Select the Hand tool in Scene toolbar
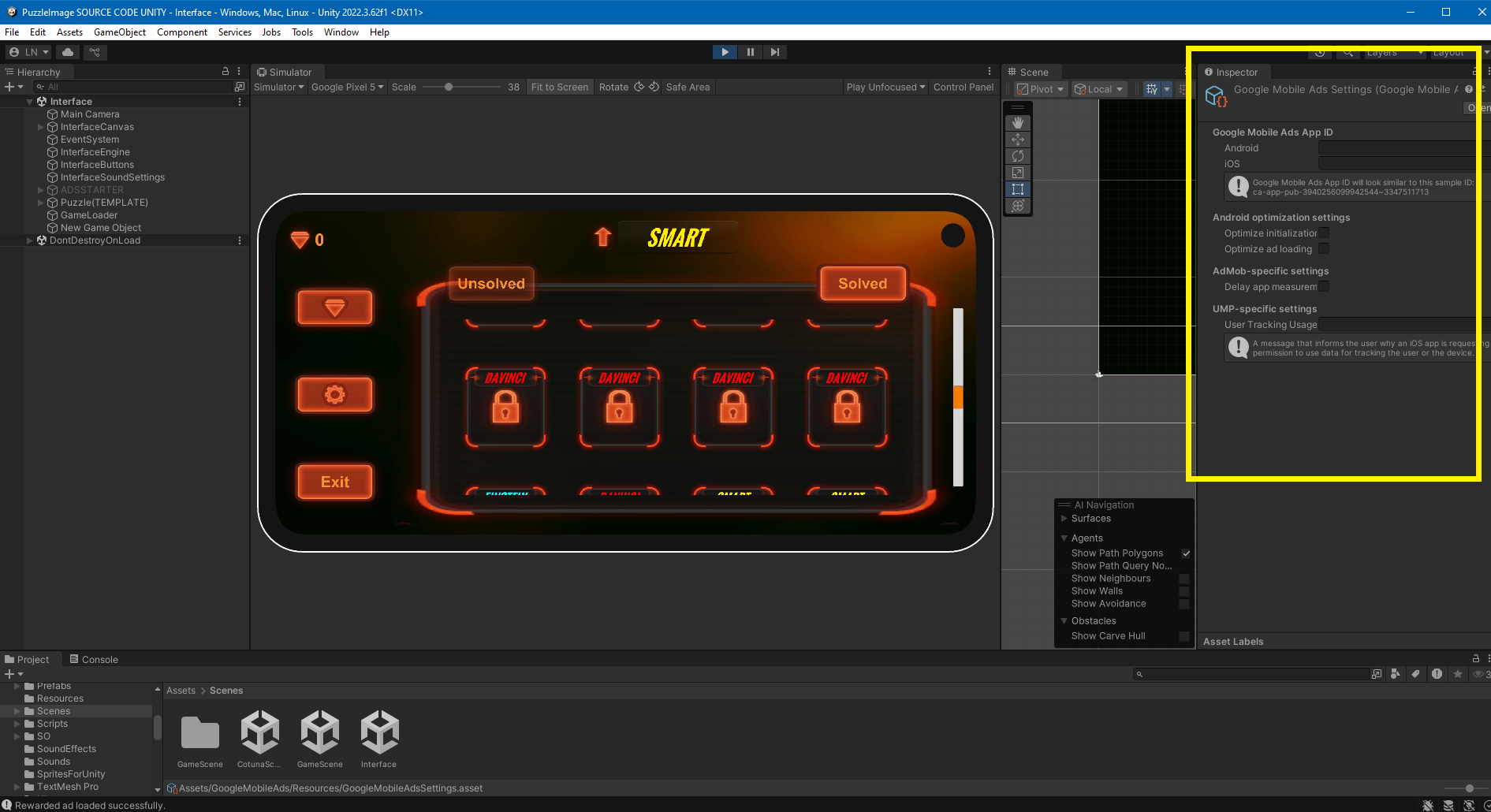The image size is (1491, 812). (1018, 123)
